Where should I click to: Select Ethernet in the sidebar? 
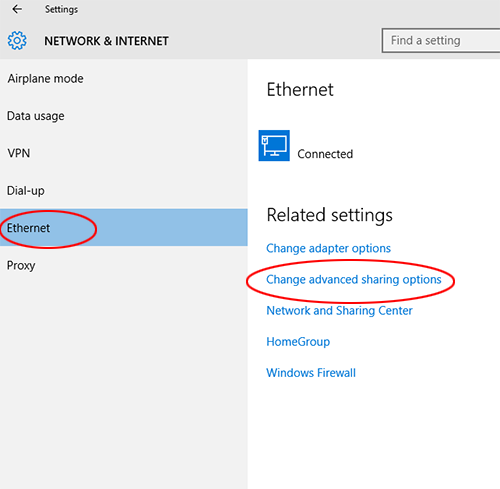point(124,228)
